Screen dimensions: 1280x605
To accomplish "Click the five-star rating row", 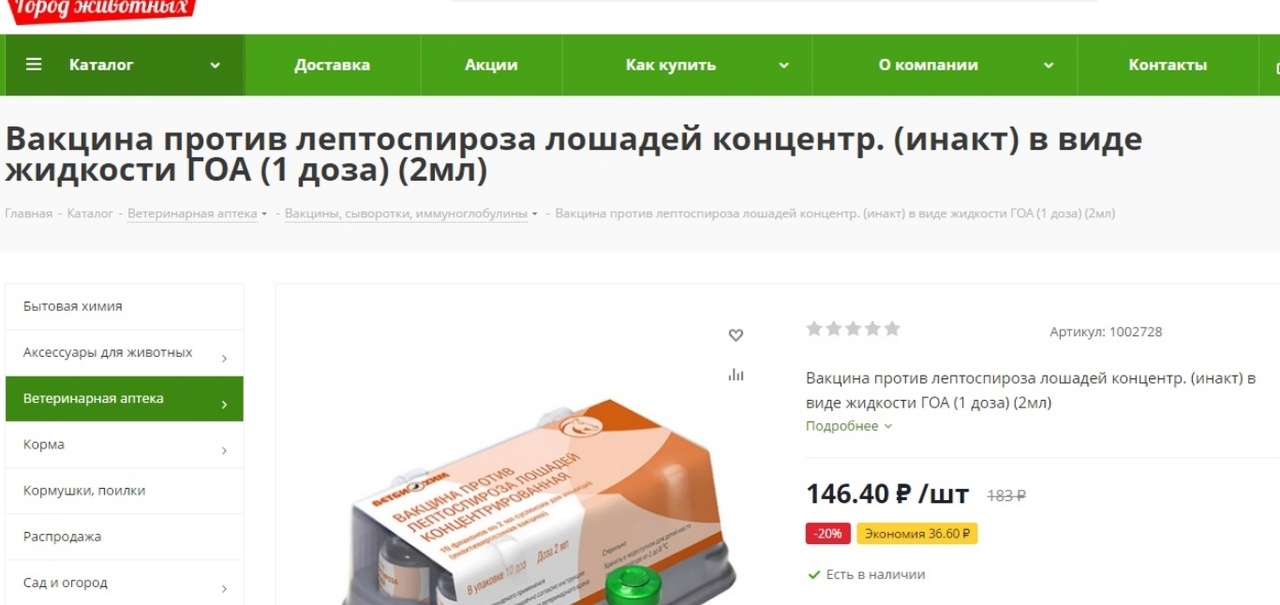I will [853, 328].
